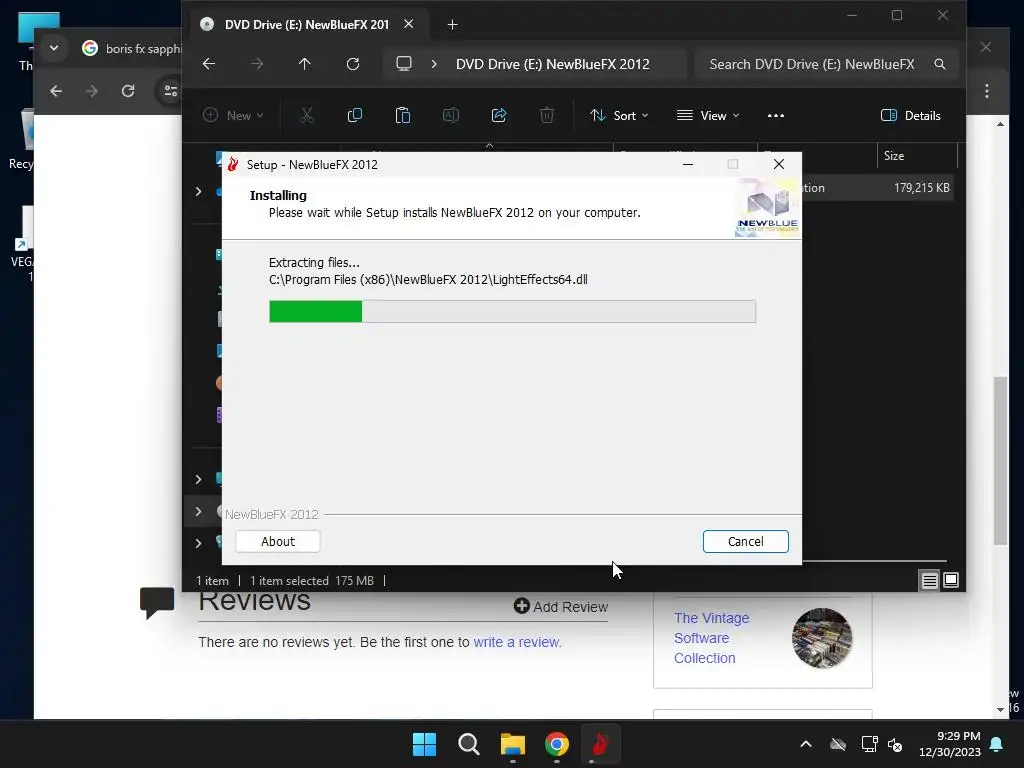Add a new File Explorer tab
Viewport: 1024px width, 768px height.
[453, 25]
